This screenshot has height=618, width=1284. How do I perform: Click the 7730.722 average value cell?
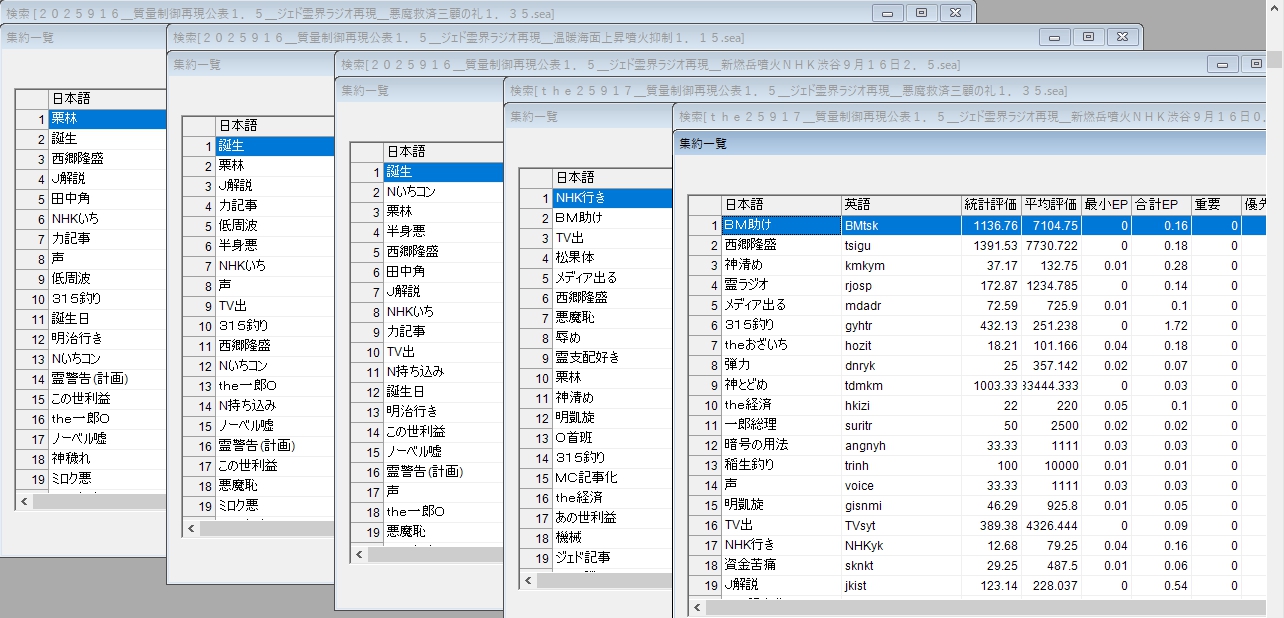coord(1051,245)
